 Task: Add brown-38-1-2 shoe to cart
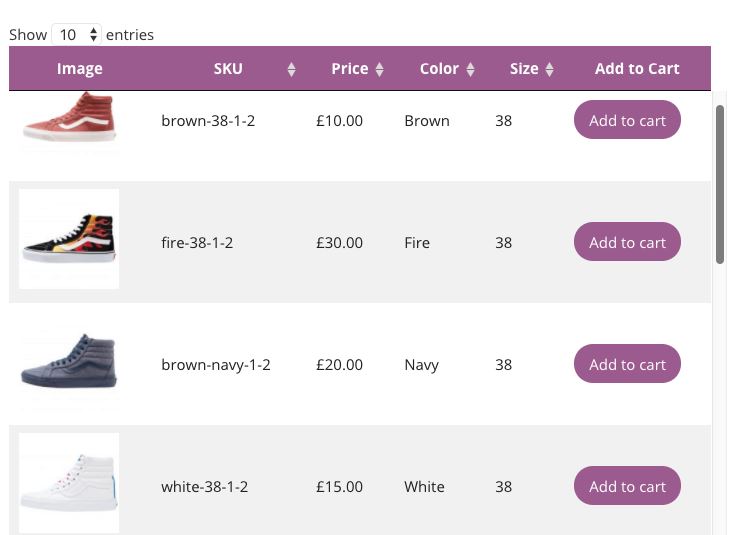pos(627,120)
